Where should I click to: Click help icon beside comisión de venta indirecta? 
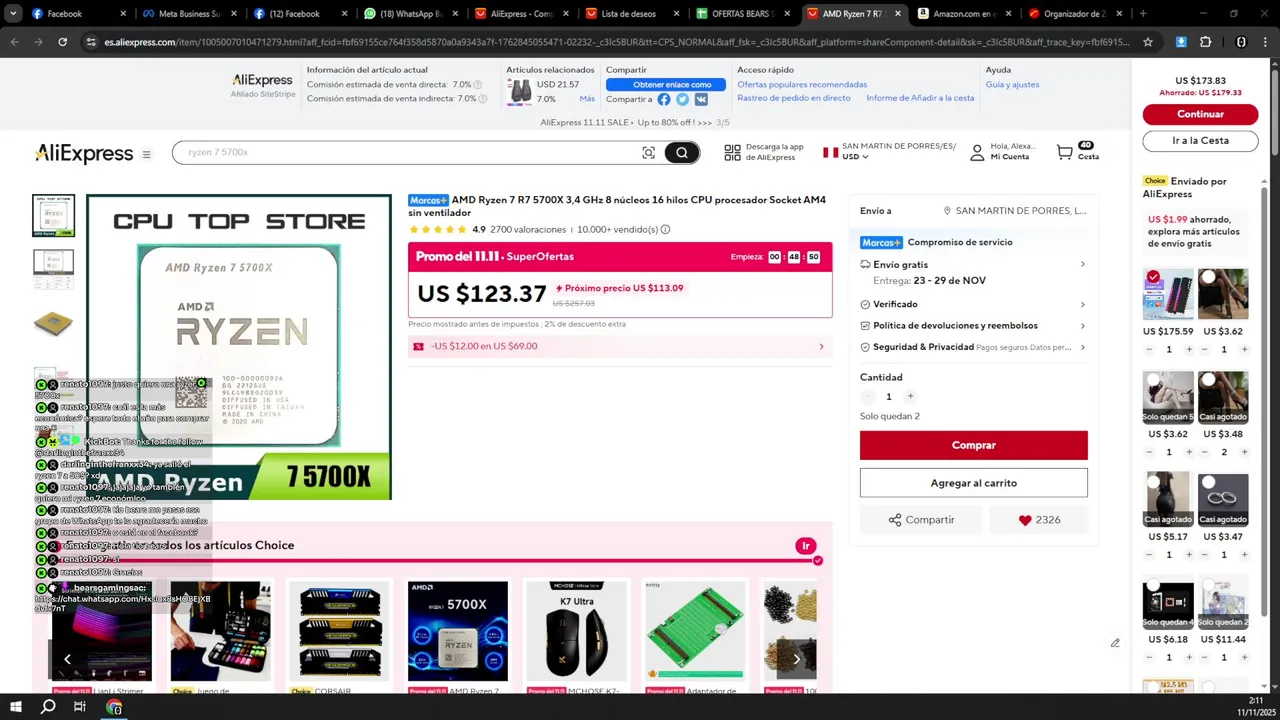pos(482,99)
